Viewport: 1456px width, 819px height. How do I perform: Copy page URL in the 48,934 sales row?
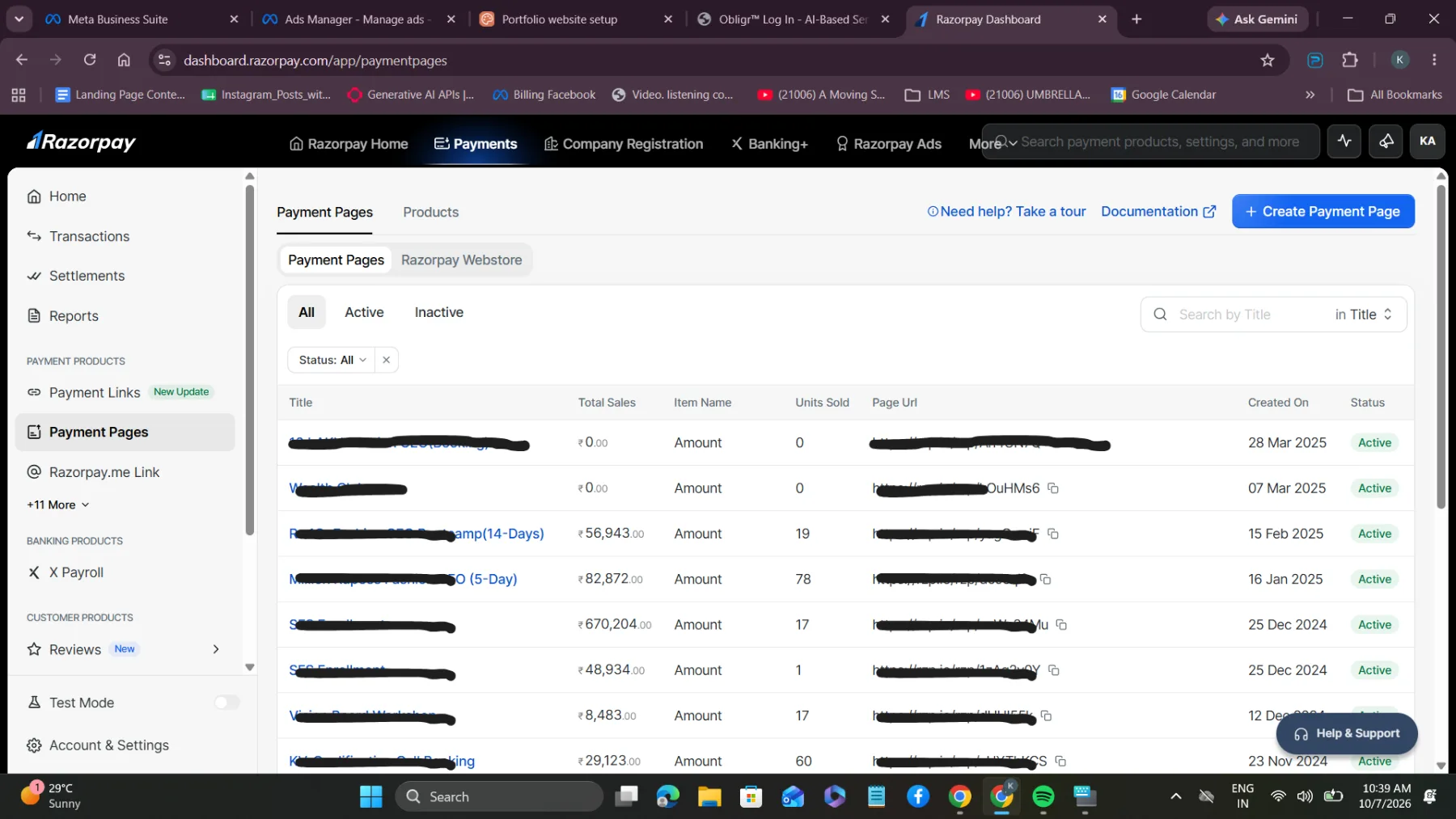1053,670
